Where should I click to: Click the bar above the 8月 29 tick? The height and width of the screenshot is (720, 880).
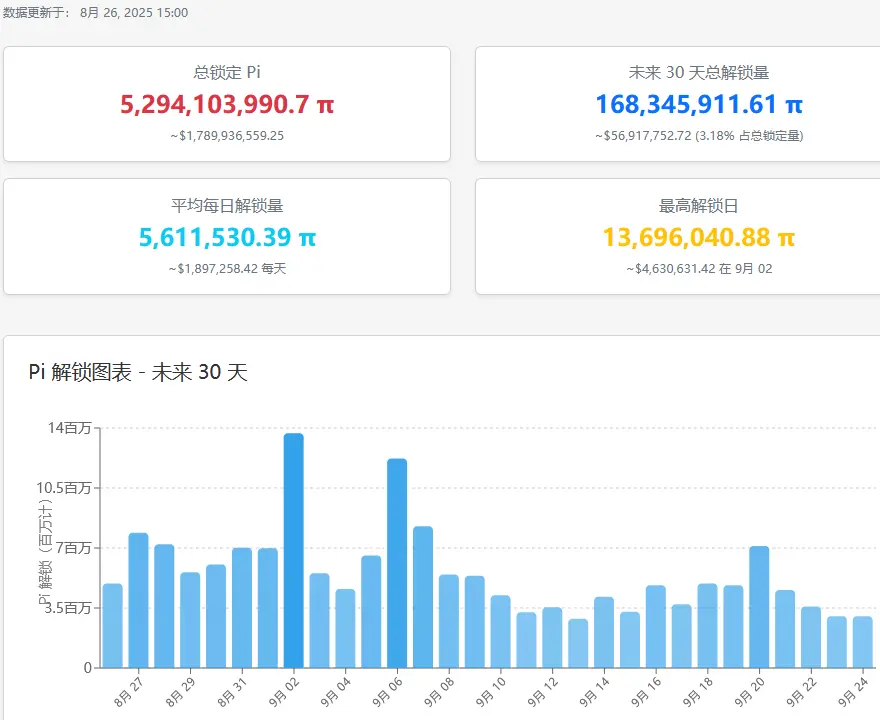coord(190,620)
